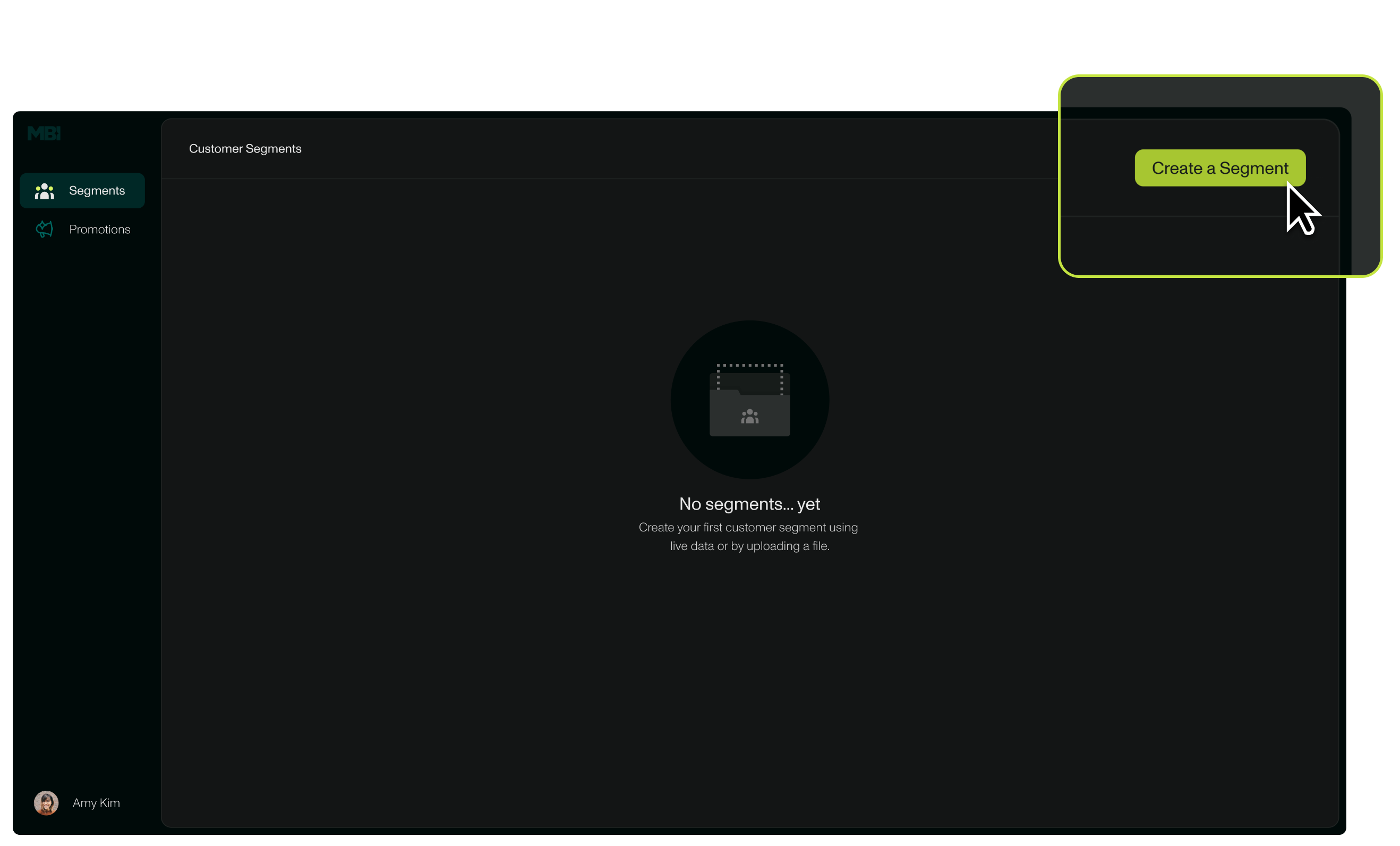Click the Segments people icon in sidebar
Screen dimensions: 1400x846
[44, 191]
